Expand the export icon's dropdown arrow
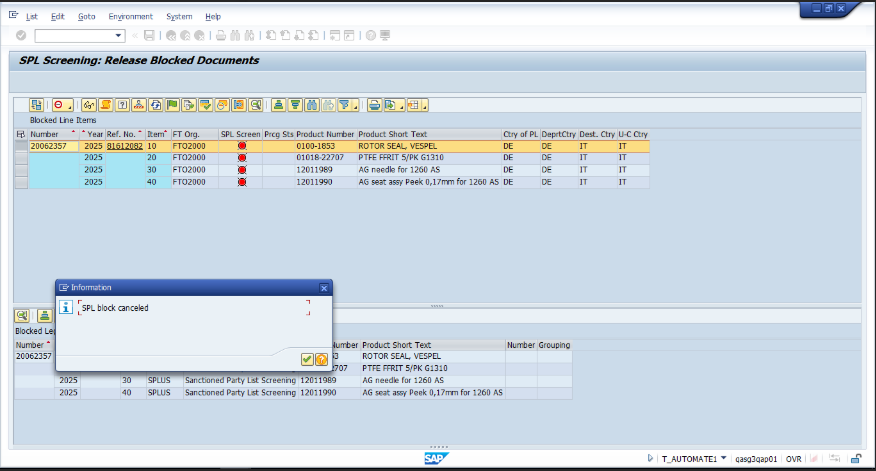 [x=402, y=106]
